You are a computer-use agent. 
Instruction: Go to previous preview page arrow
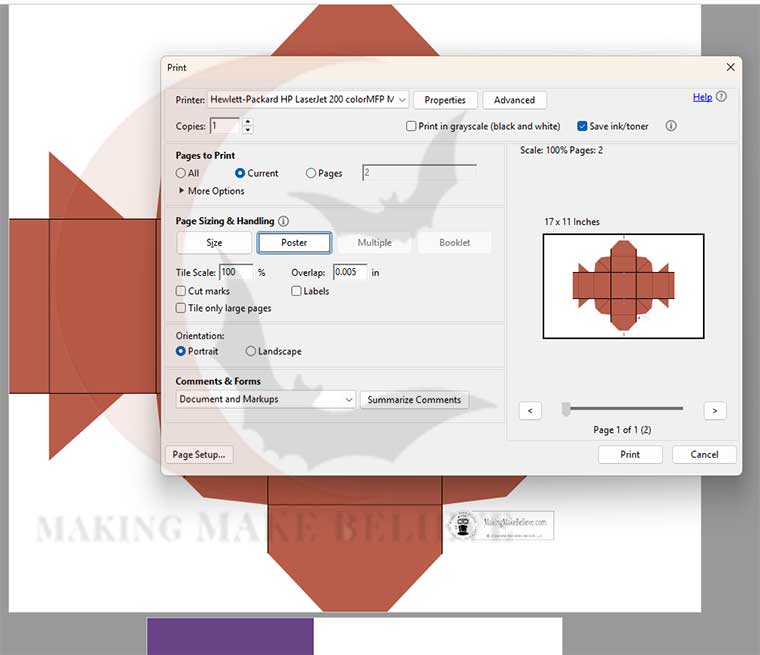pos(530,411)
